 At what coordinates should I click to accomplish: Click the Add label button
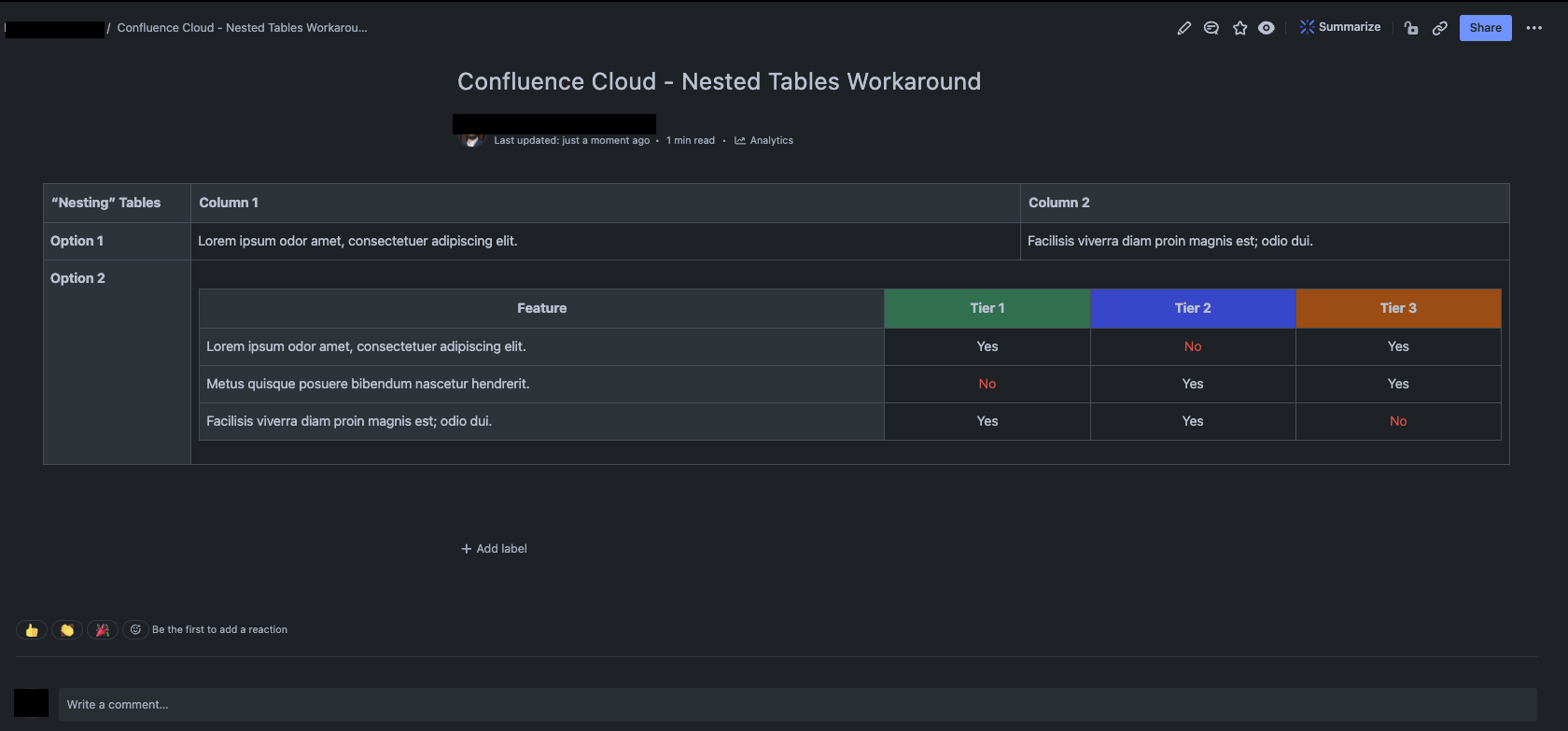click(494, 549)
